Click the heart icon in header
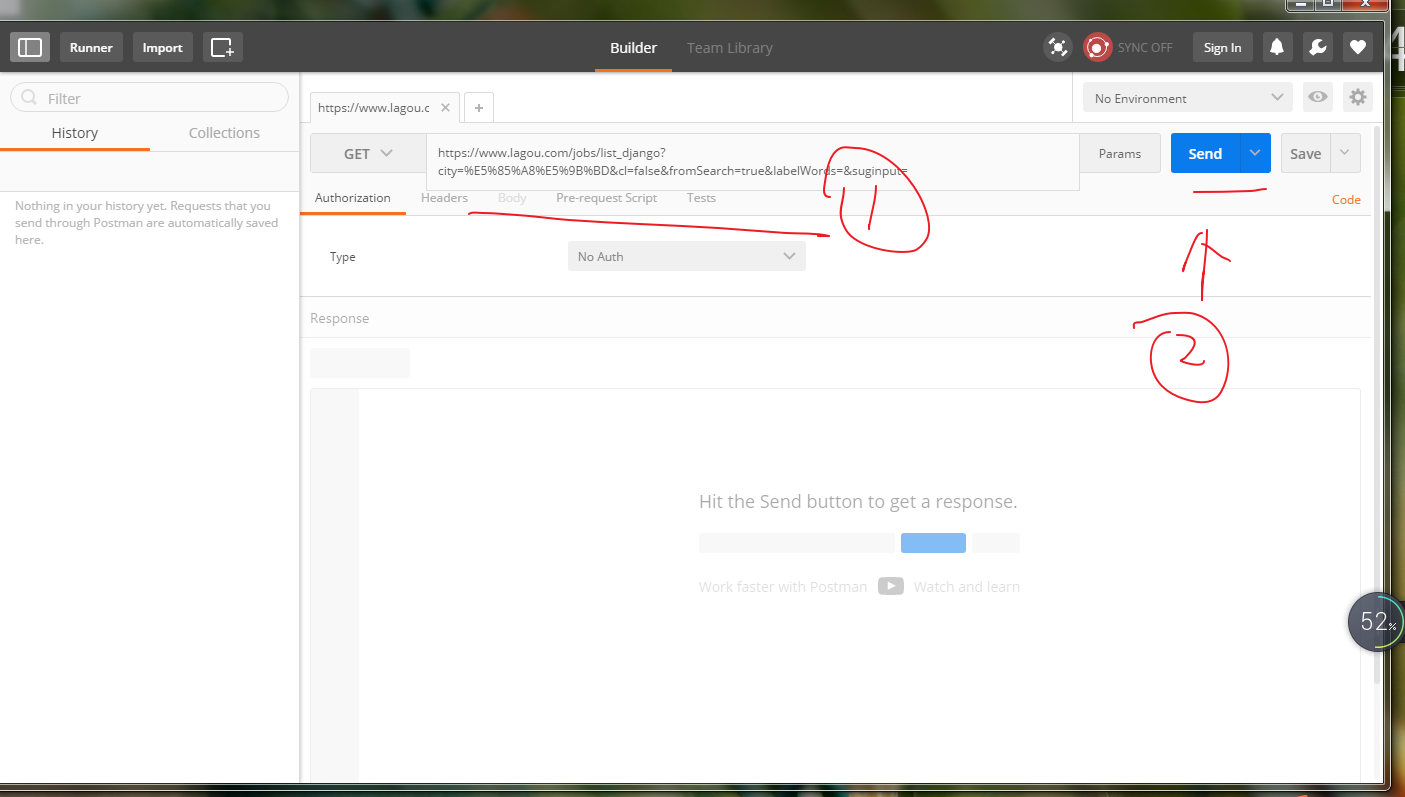The image size is (1405, 797). [x=1357, y=47]
